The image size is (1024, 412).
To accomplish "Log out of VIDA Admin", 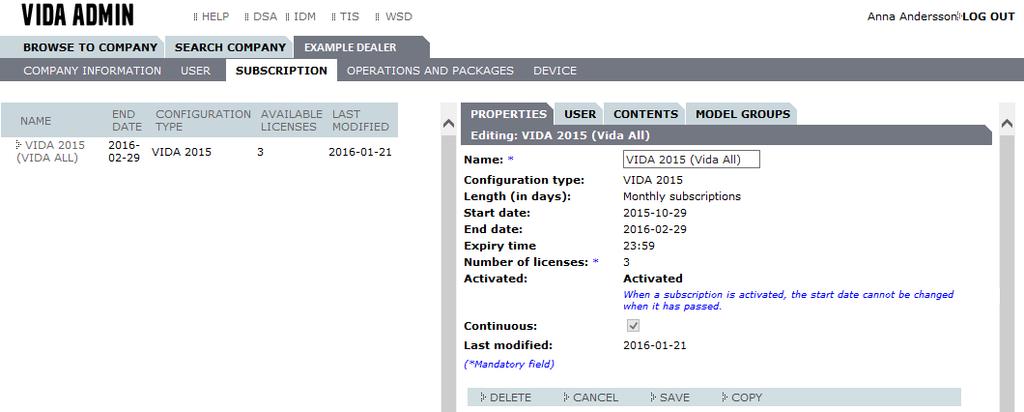I will pyautogui.click(x=988, y=16).
